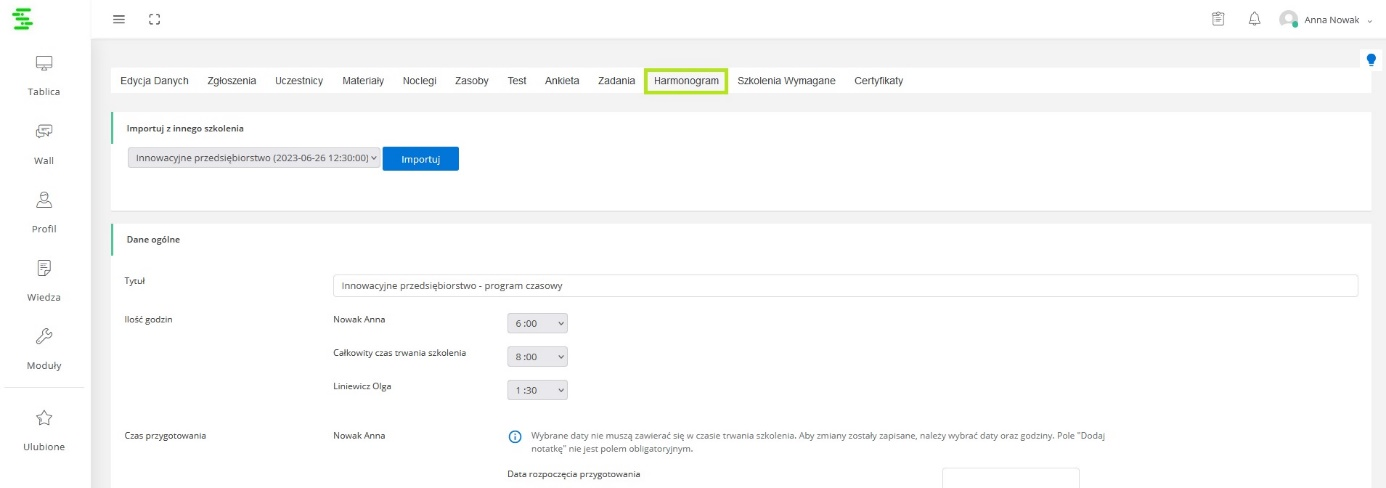Open Tablica in the sidebar
1386x488 pixels.
point(44,75)
